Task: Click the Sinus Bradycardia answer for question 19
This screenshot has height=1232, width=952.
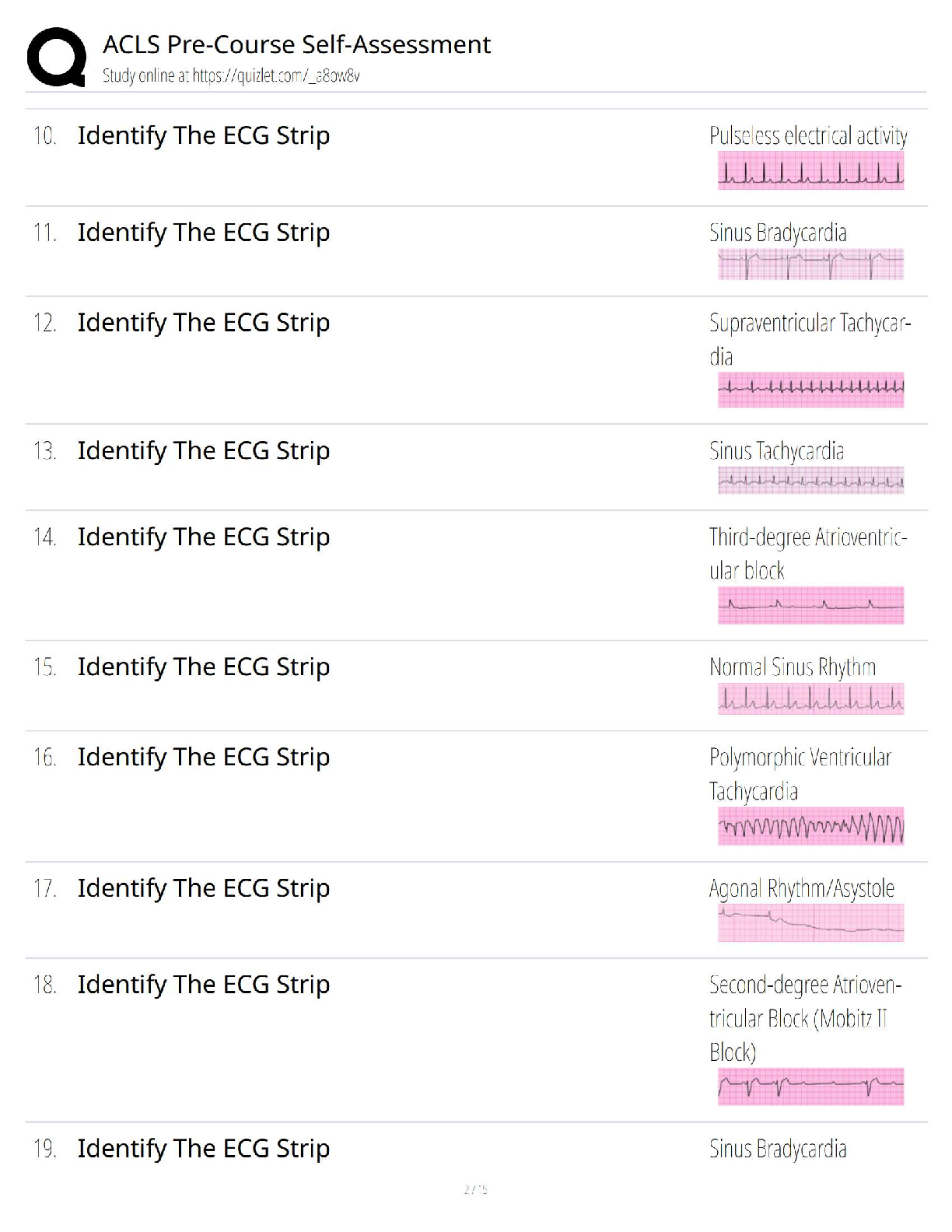Action: point(778,1149)
